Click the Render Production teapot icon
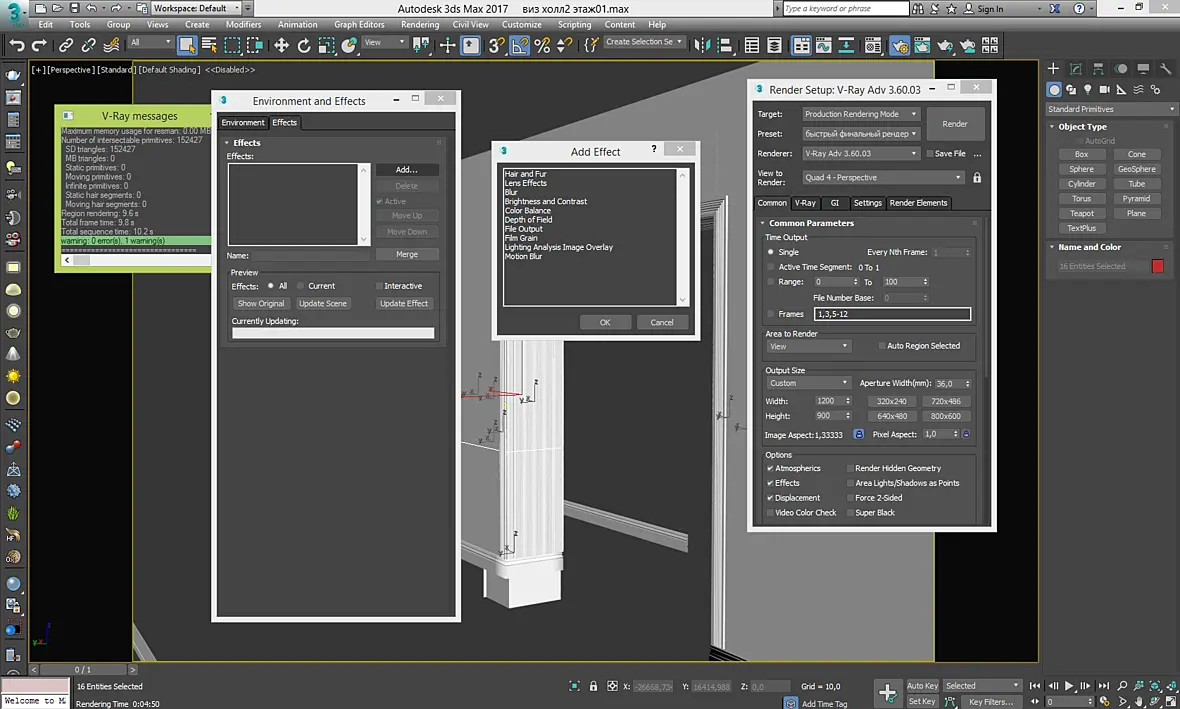Image resolution: width=1180 pixels, height=709 pixels. tap(945, 45)
